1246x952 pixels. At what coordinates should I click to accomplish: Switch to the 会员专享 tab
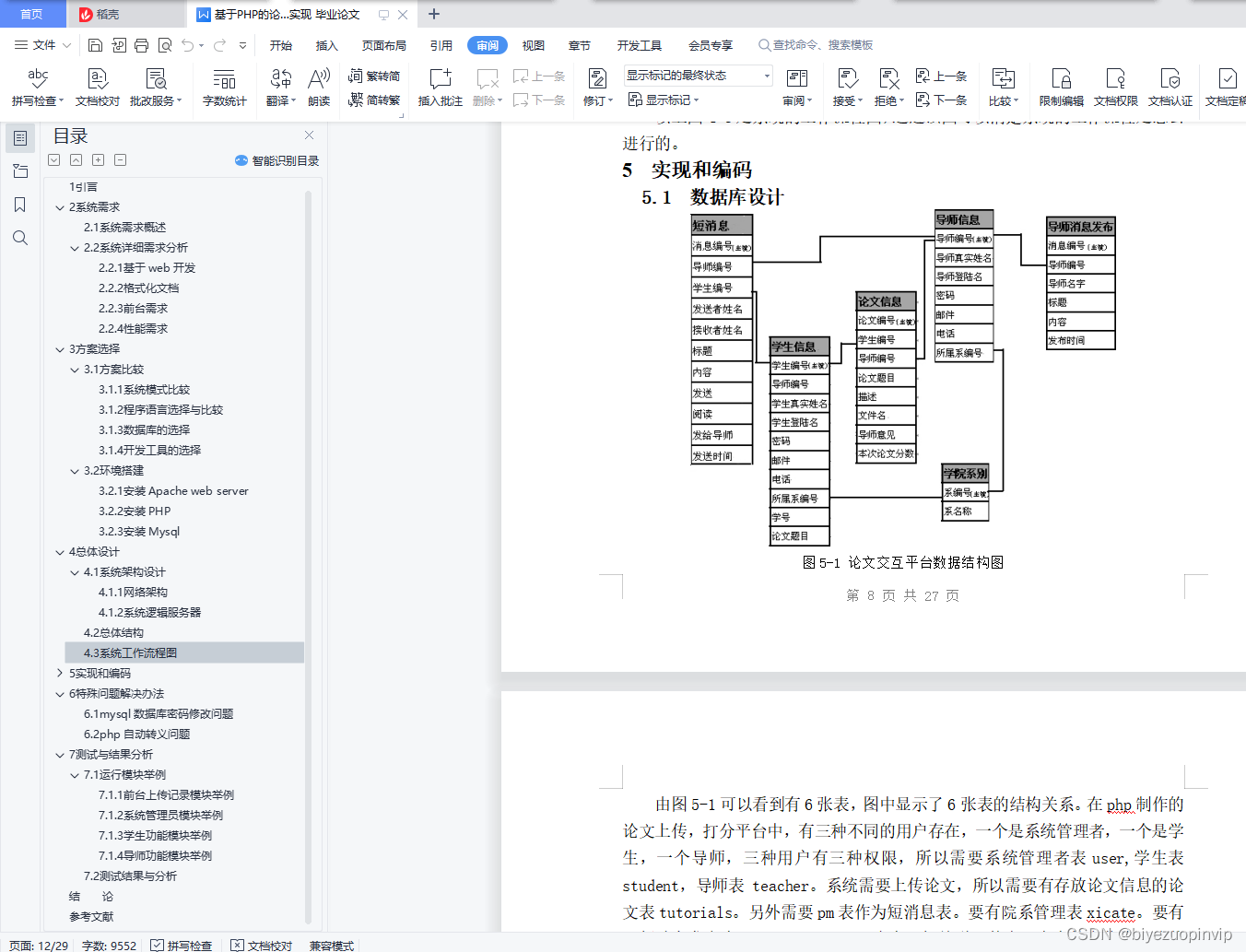[x=711, y=45]
